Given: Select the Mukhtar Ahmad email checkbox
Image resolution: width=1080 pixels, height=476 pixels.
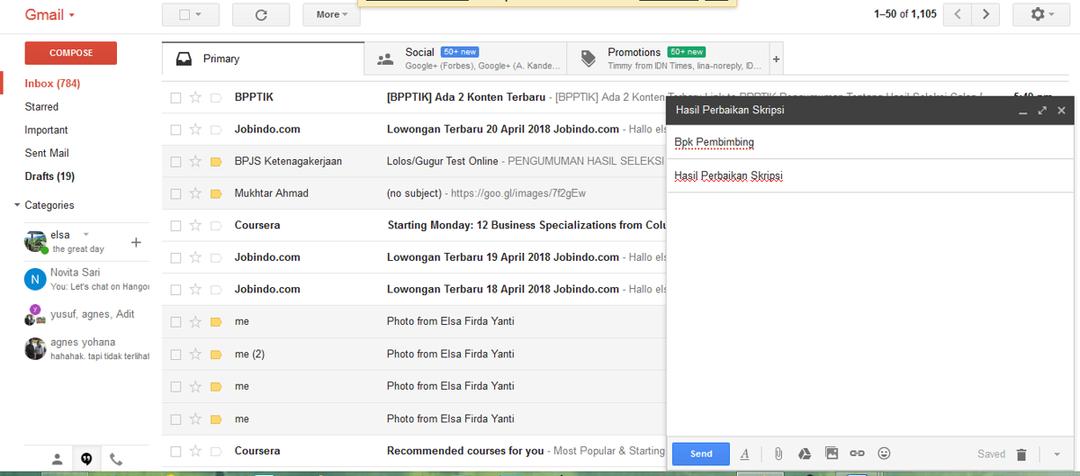Looking at the screenshot, I should click(x=176, y=194).
